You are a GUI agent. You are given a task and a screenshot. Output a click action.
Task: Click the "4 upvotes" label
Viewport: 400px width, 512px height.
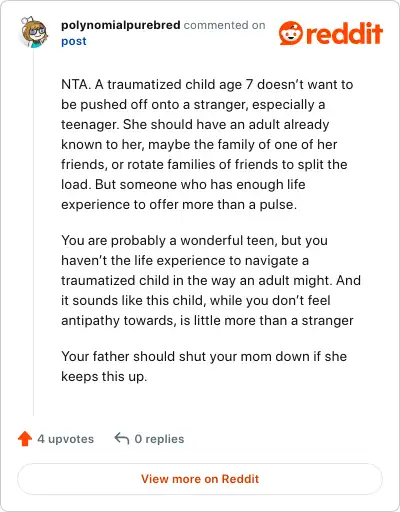(x=66, y=439)
